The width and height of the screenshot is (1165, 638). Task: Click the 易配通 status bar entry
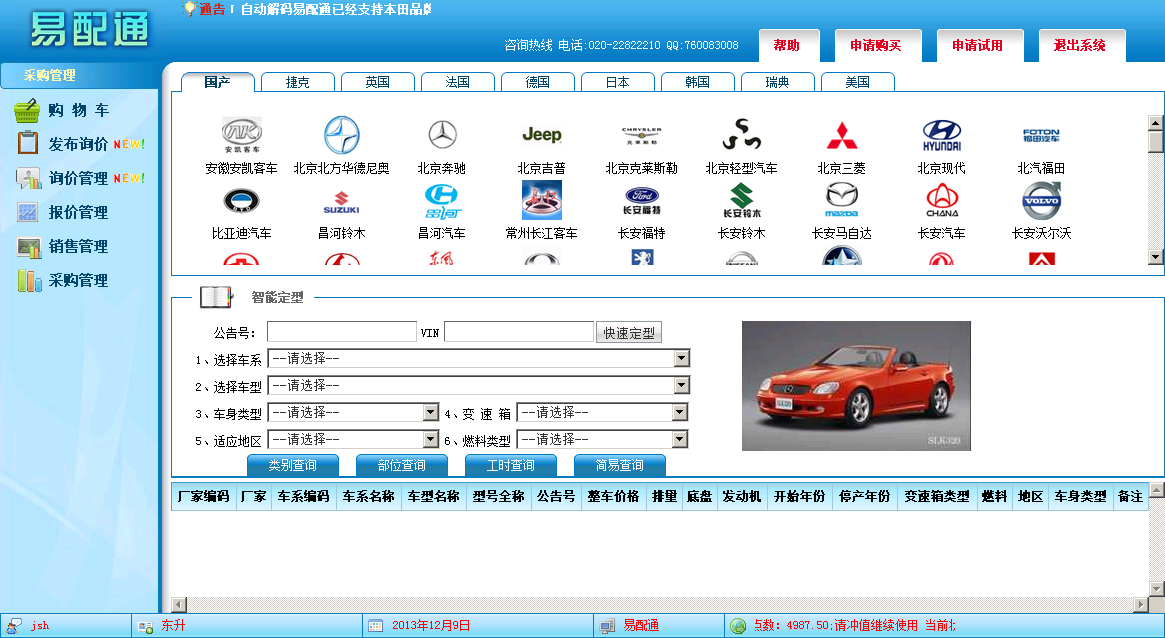pos(640,626)
